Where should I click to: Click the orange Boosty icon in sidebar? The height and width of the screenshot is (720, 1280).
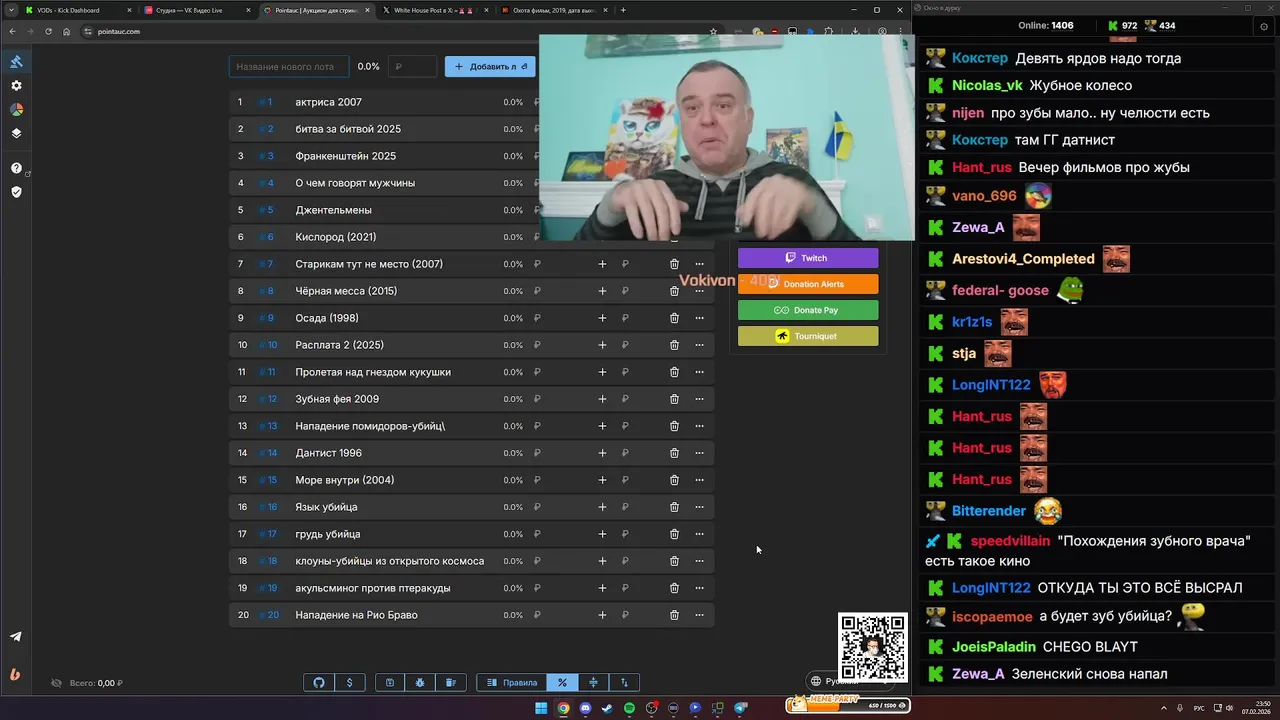coord(15,675)
